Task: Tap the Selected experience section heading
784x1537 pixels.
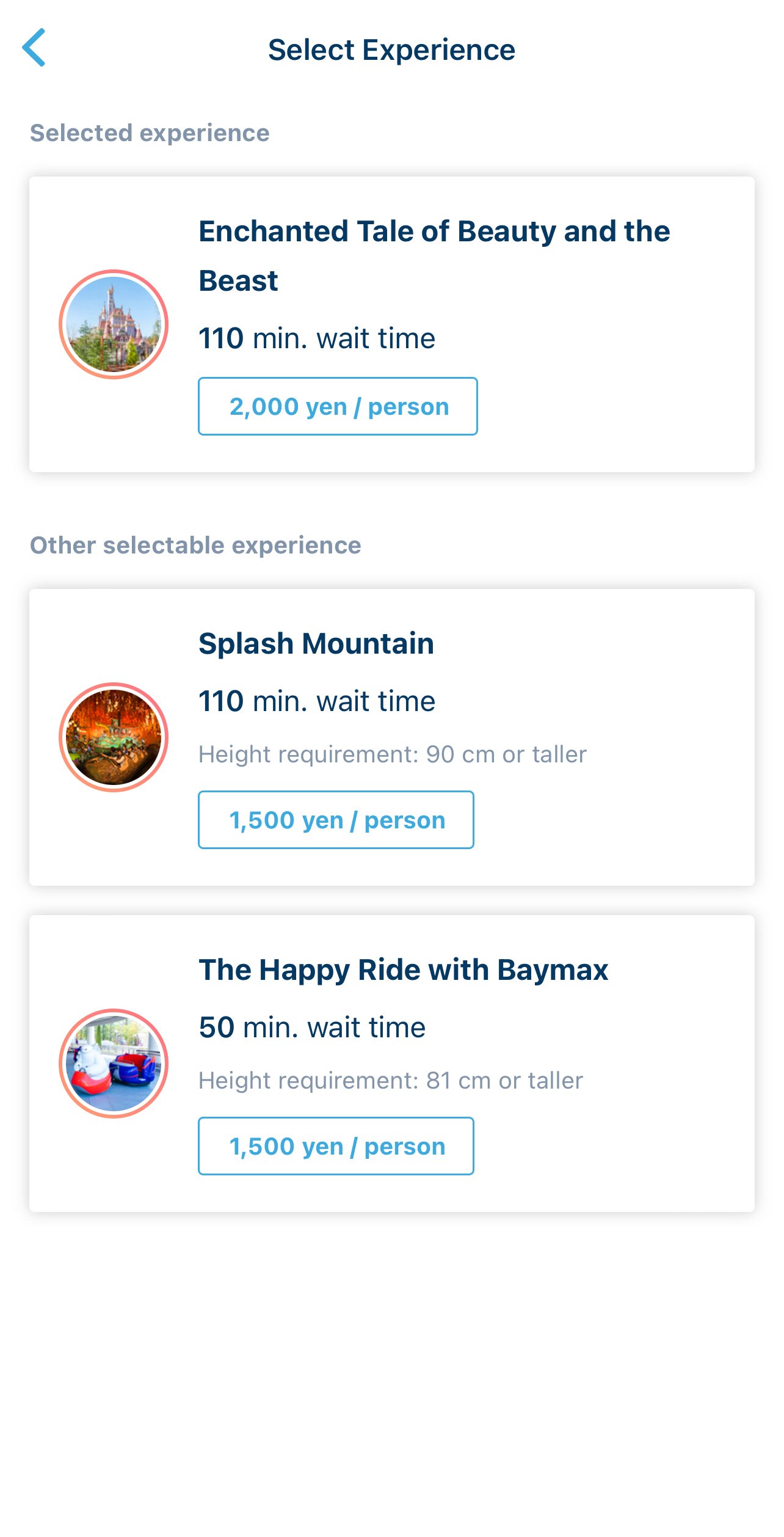Action: click(150, 133)
